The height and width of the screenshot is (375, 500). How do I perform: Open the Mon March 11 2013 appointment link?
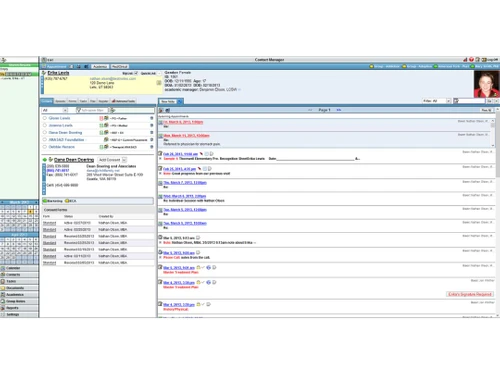tap(186, 135)
